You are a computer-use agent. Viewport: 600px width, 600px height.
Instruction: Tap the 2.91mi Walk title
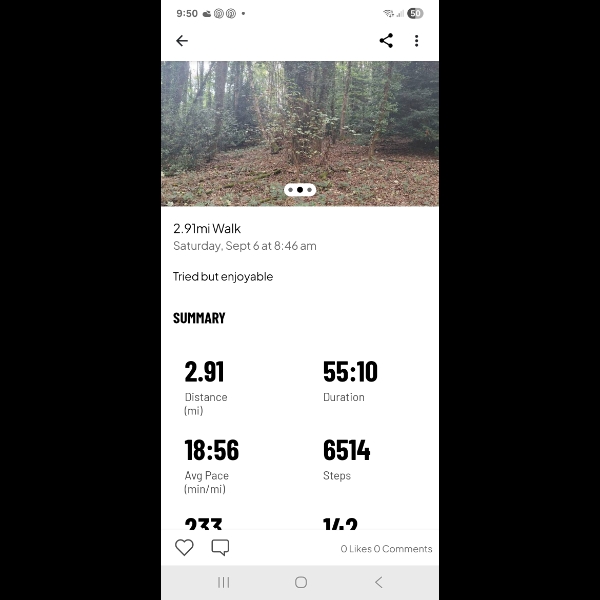pyautogui.click(x=207, y=228)
